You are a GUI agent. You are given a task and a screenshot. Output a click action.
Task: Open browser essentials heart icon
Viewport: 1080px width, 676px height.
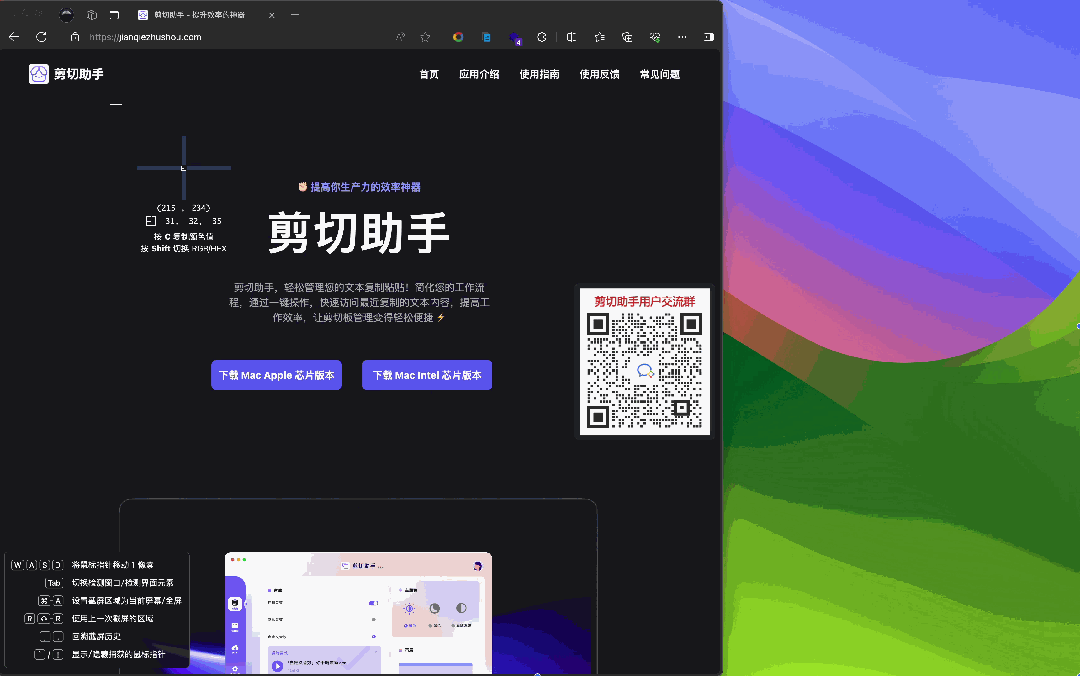point(655,37)
